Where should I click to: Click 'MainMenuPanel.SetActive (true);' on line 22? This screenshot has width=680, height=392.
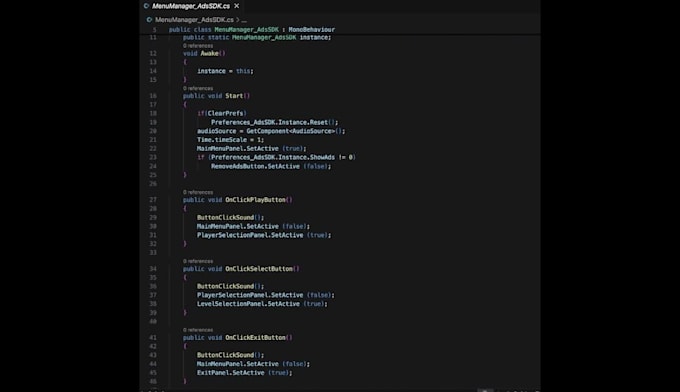click(x=252, y=148)
